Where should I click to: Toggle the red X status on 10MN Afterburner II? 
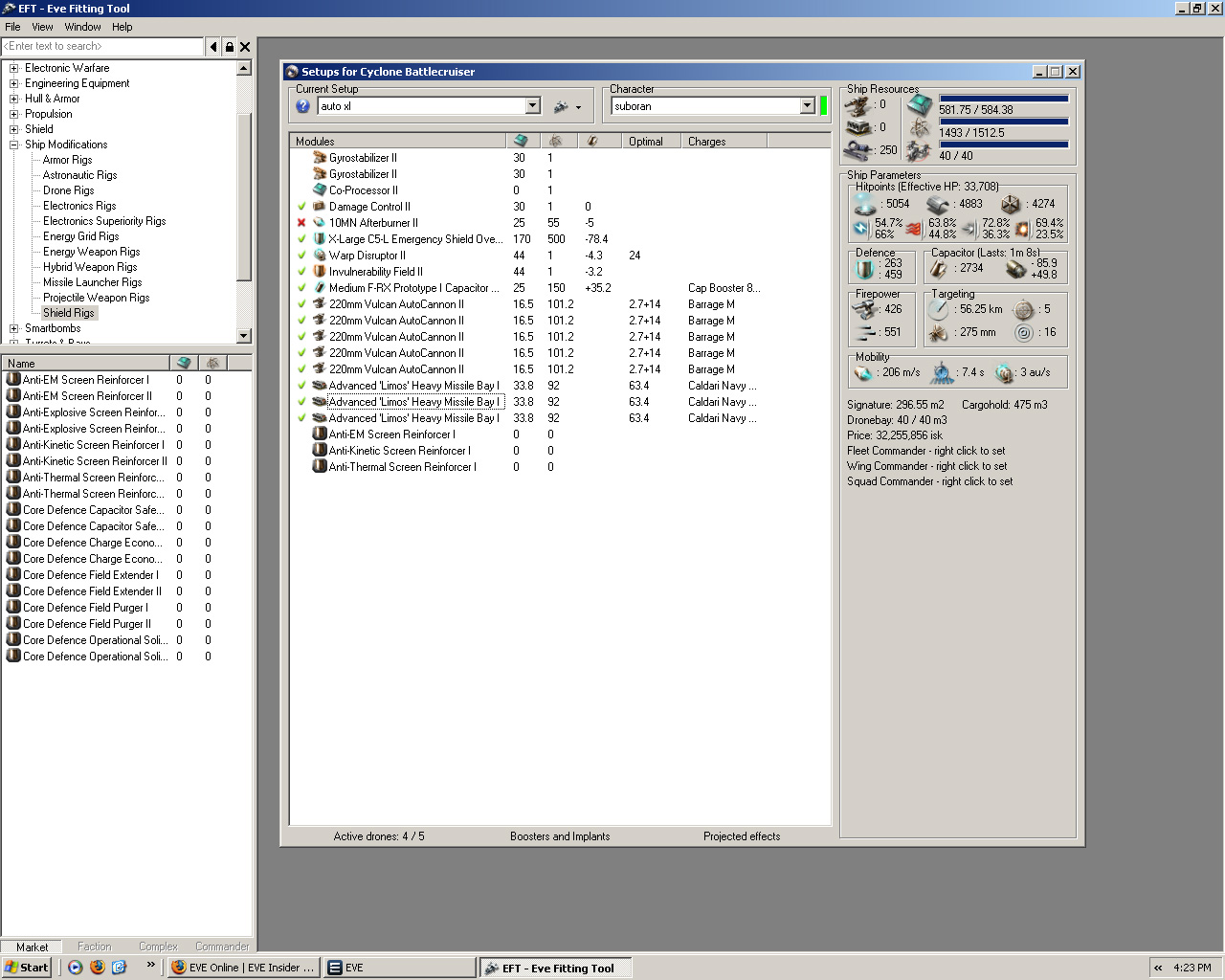pos(301,223)
